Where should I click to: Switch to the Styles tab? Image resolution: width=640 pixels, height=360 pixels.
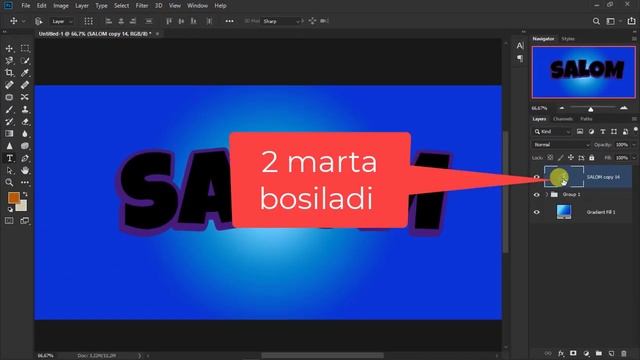click(568, 39)
